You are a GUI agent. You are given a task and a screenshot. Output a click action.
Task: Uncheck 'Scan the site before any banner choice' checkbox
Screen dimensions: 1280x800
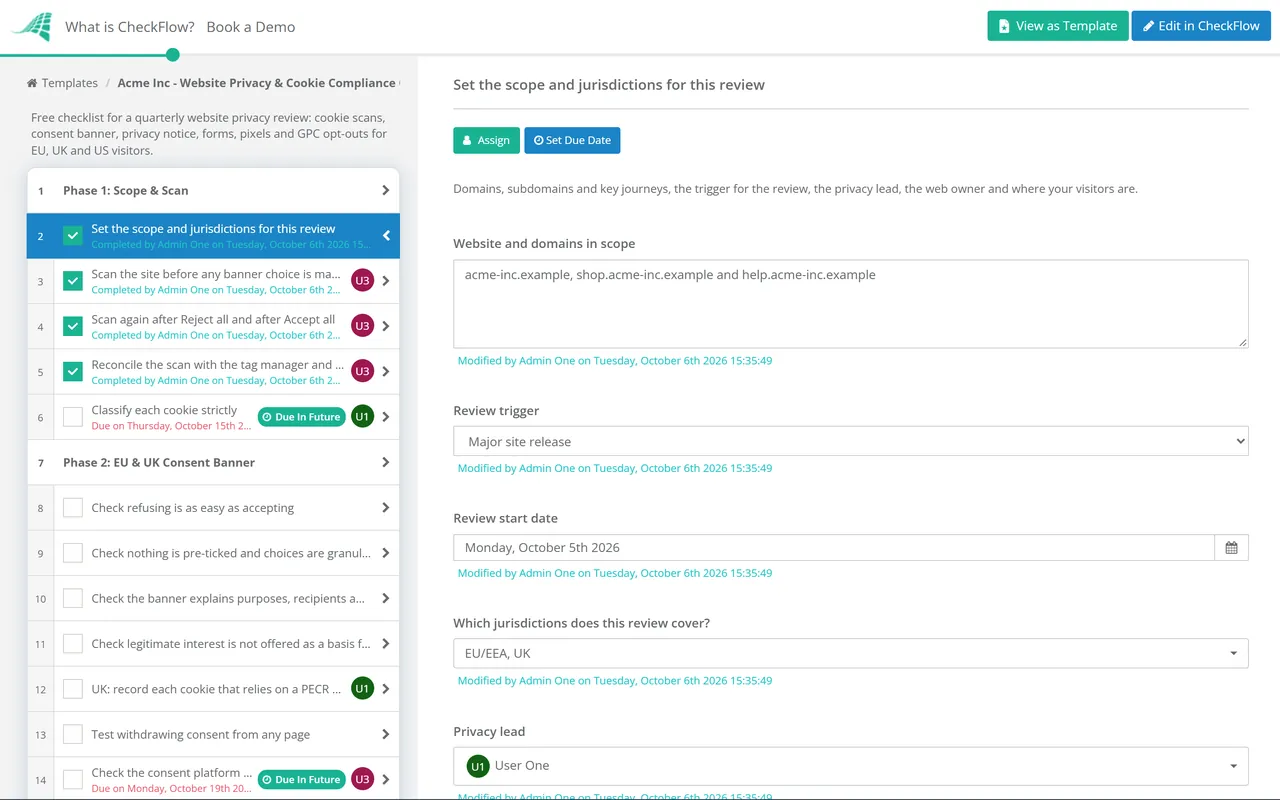tap(73, 281)
